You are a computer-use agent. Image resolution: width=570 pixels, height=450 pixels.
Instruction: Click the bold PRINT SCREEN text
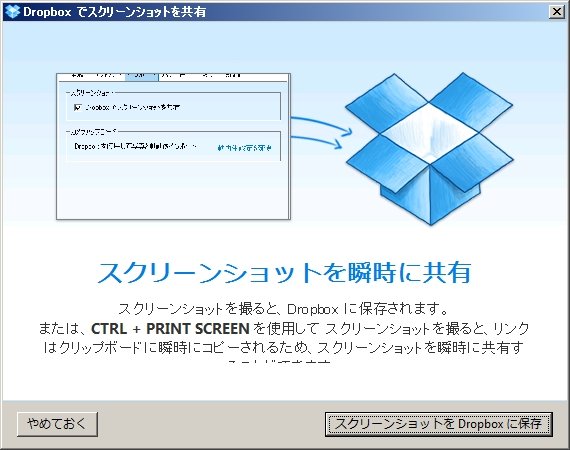click(x=197, y=329)
